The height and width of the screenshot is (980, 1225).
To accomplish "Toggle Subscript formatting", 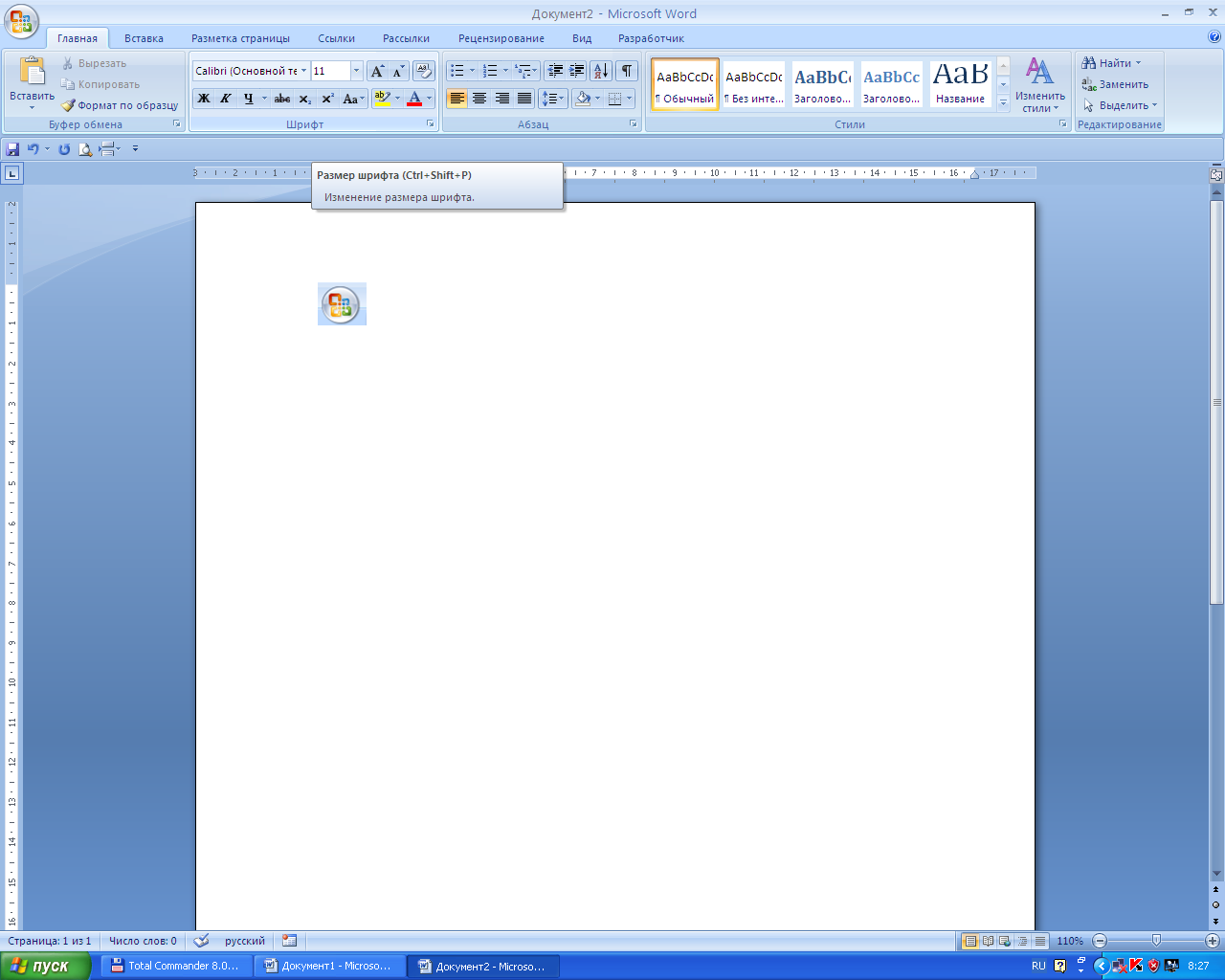I will (x=304, y=99).
